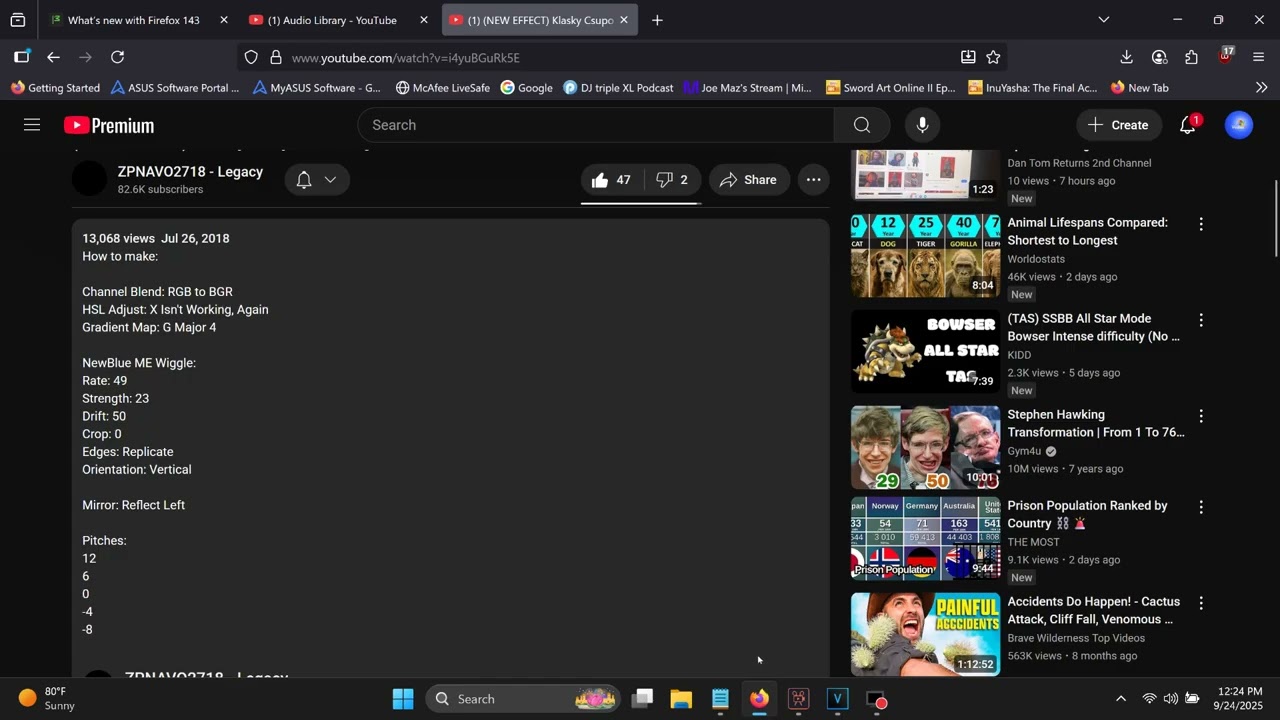
Task: Open the YouTube hamburger guide menu
Action: click(x=32, y=125)
